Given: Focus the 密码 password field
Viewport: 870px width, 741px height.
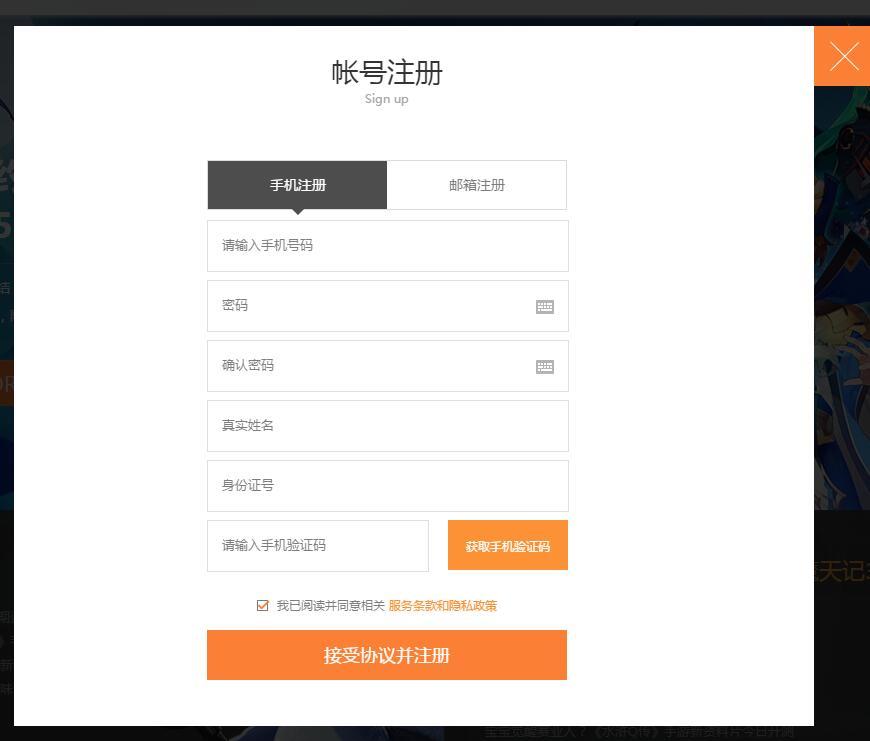Looking at the screenshot, I should coord(388,306).
